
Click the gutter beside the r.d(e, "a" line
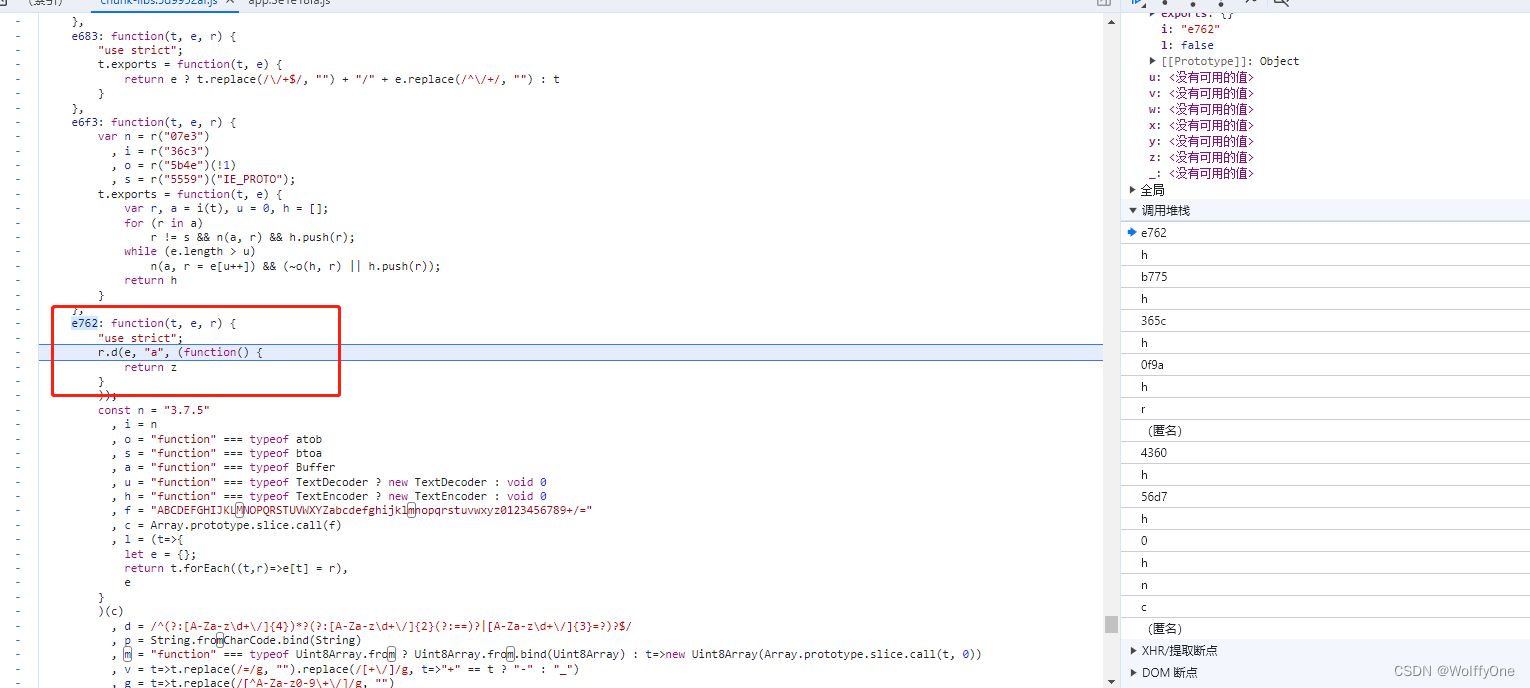click(18, 352)
